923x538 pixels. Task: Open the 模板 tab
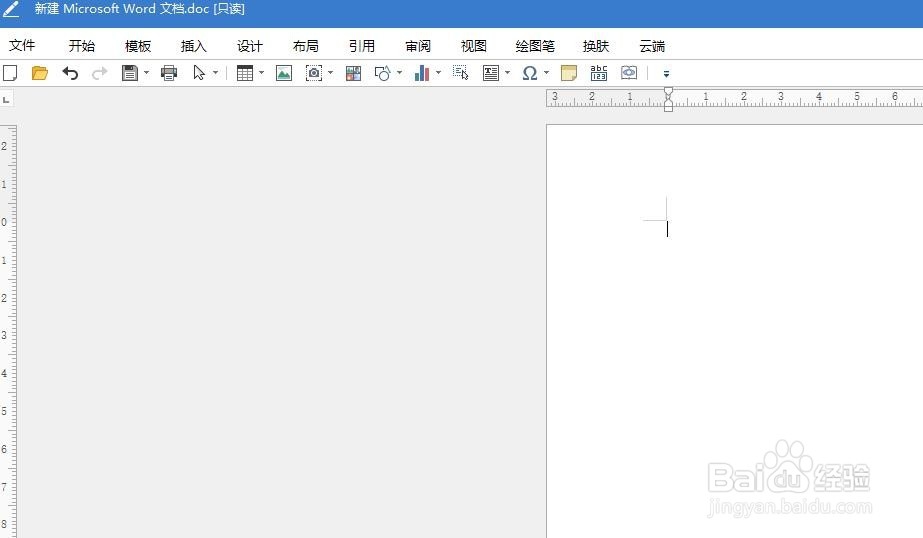[138, 45]
